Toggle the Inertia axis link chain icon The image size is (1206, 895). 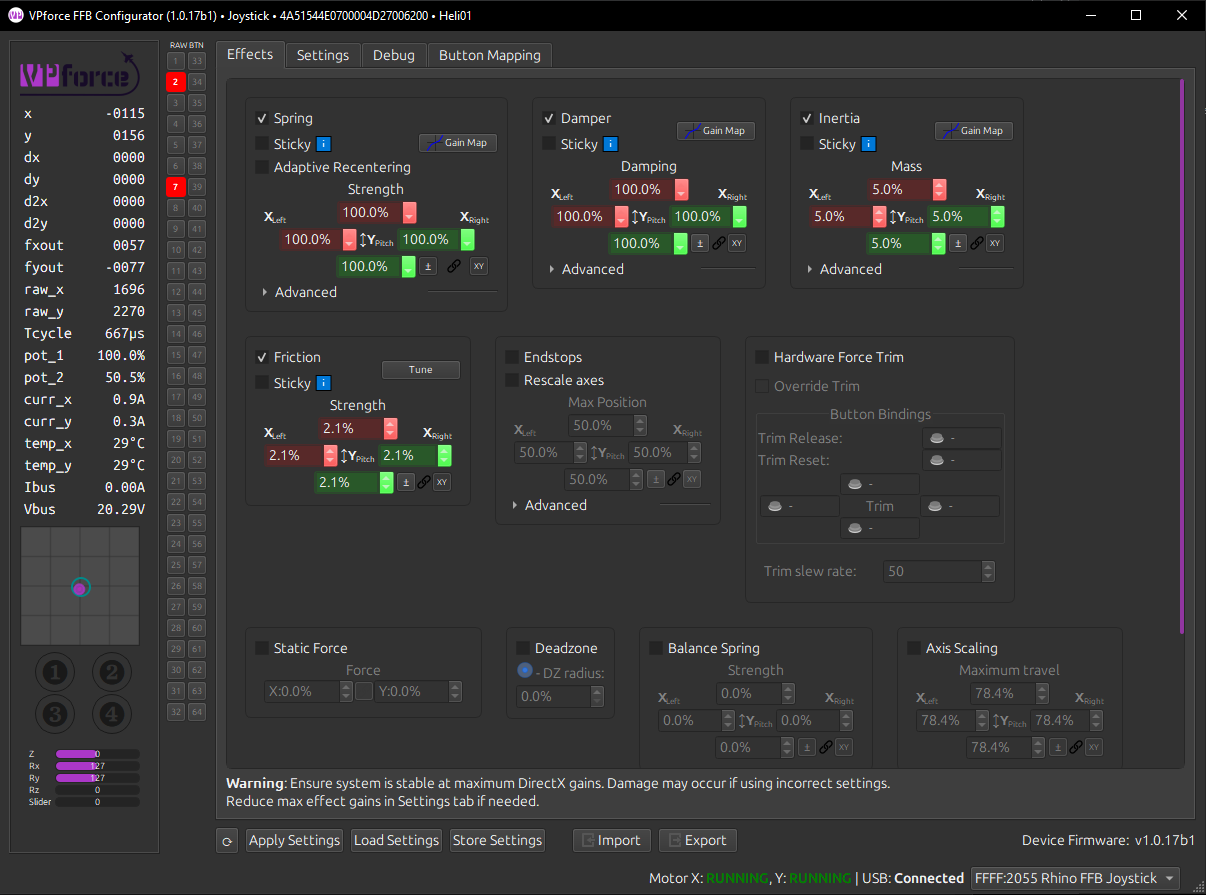(x=976, y=243)
